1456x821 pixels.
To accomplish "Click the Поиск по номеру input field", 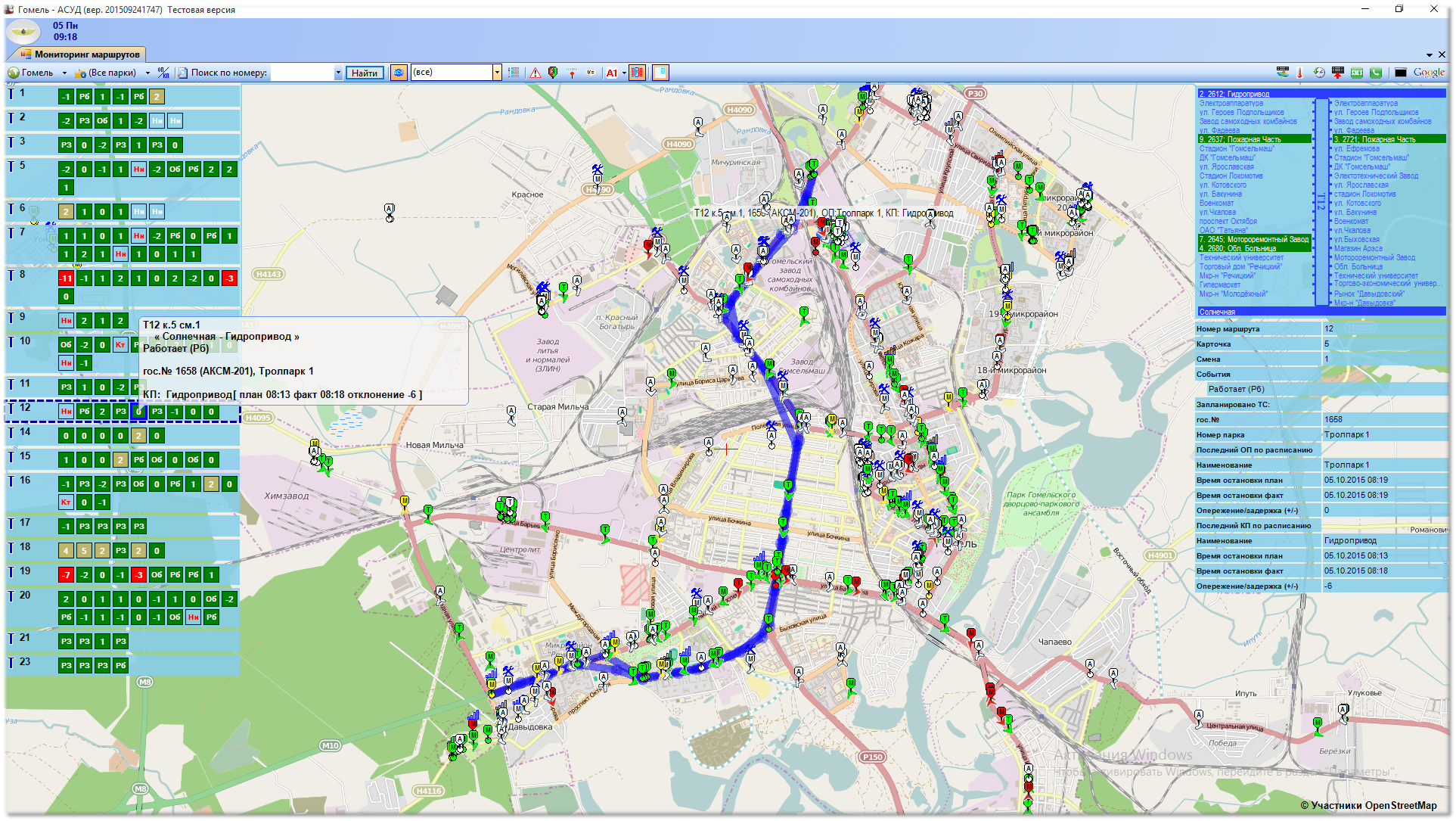I will [x=303, y=73].
